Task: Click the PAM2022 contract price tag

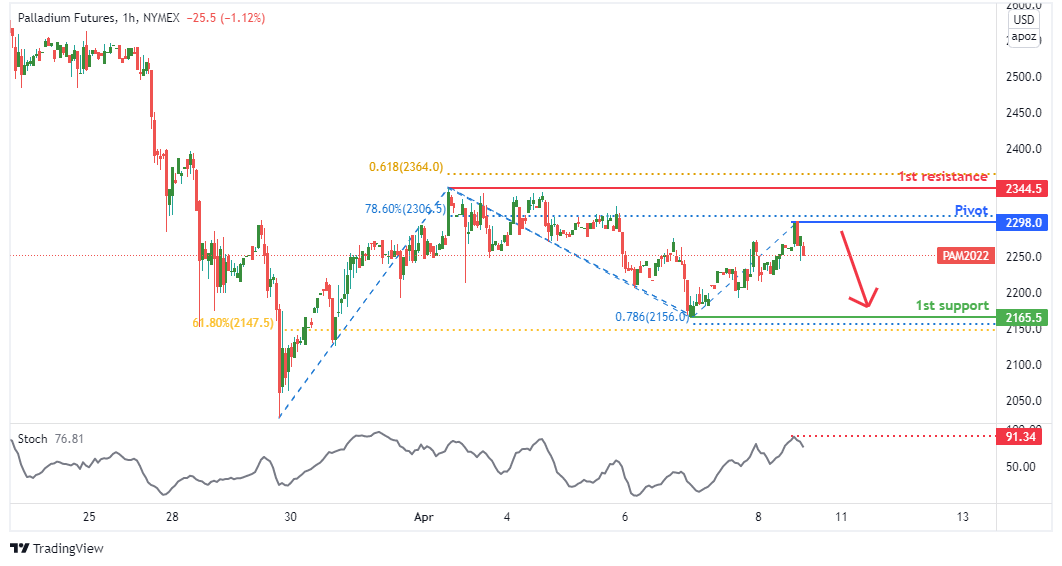Action: coord(966,256)
